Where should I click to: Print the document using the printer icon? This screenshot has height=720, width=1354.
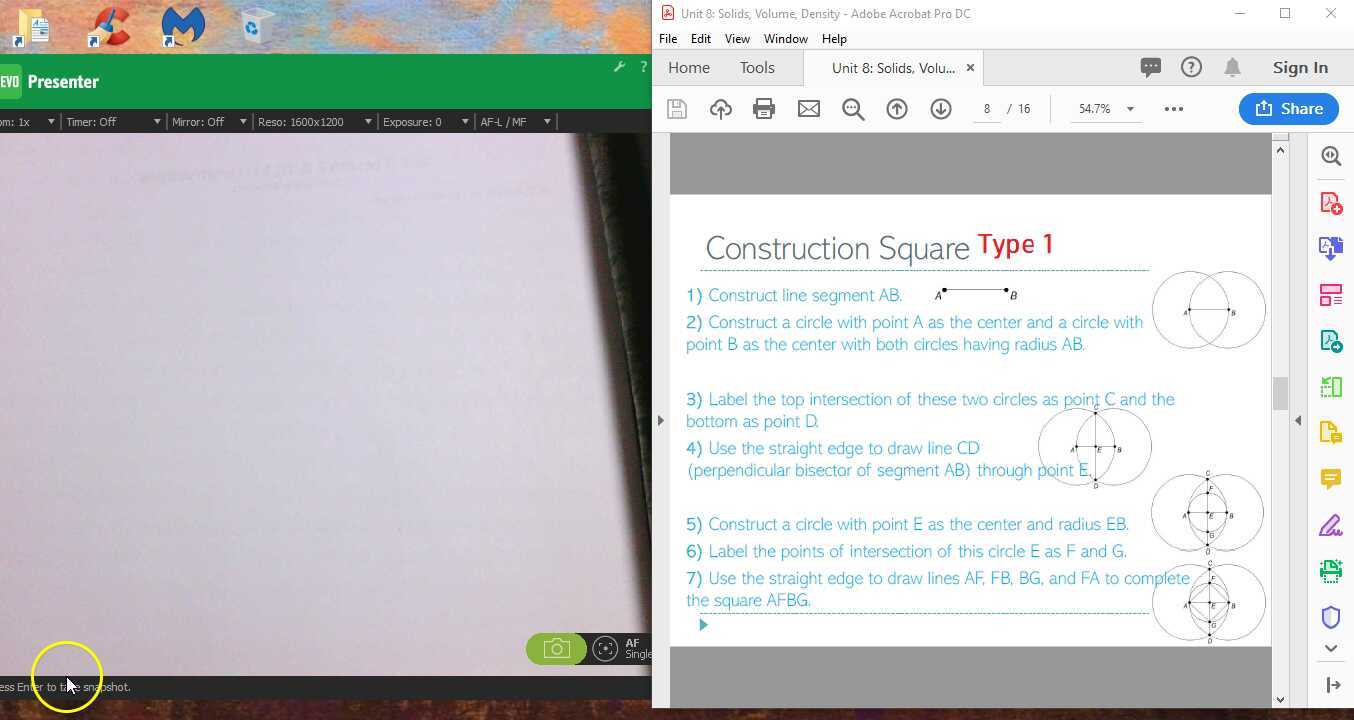coord(764,108)
